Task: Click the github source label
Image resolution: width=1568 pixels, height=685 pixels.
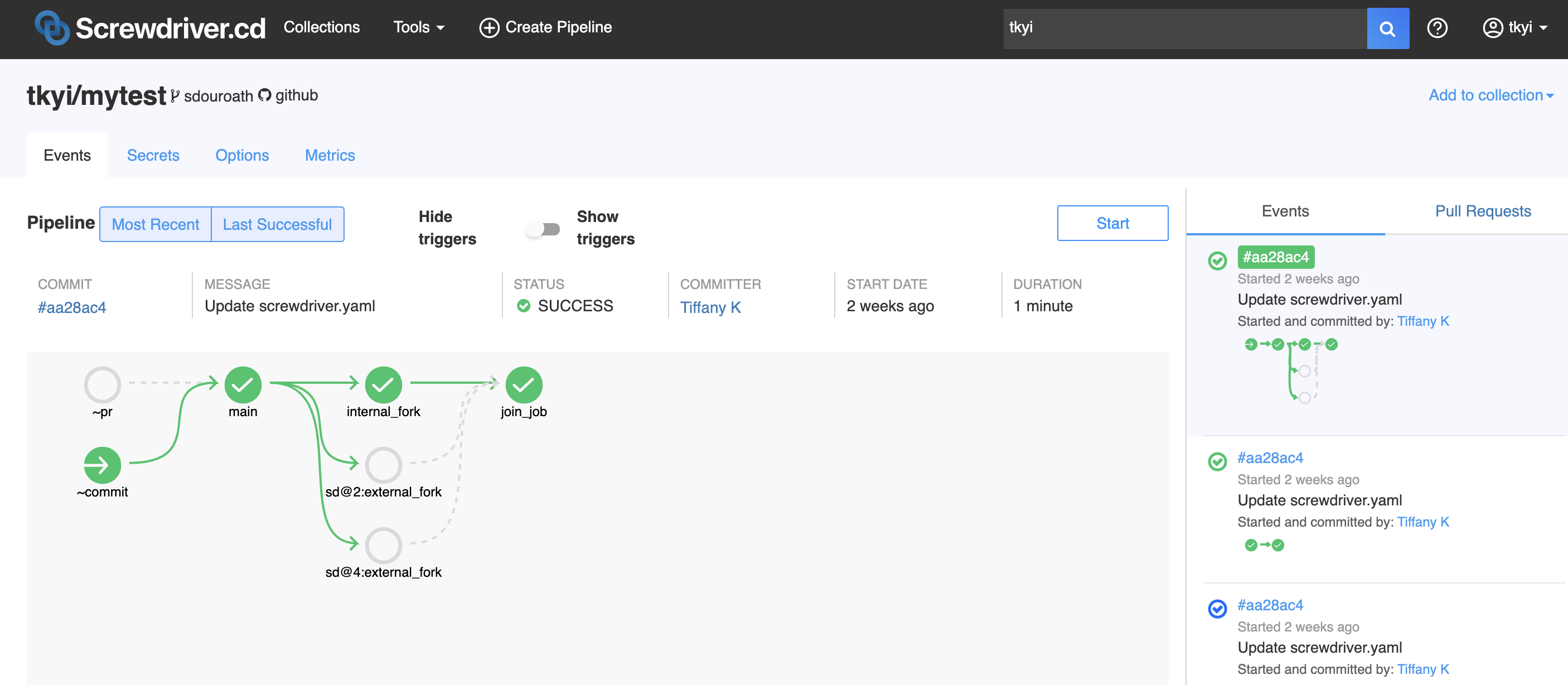Action: coord(297,95)
